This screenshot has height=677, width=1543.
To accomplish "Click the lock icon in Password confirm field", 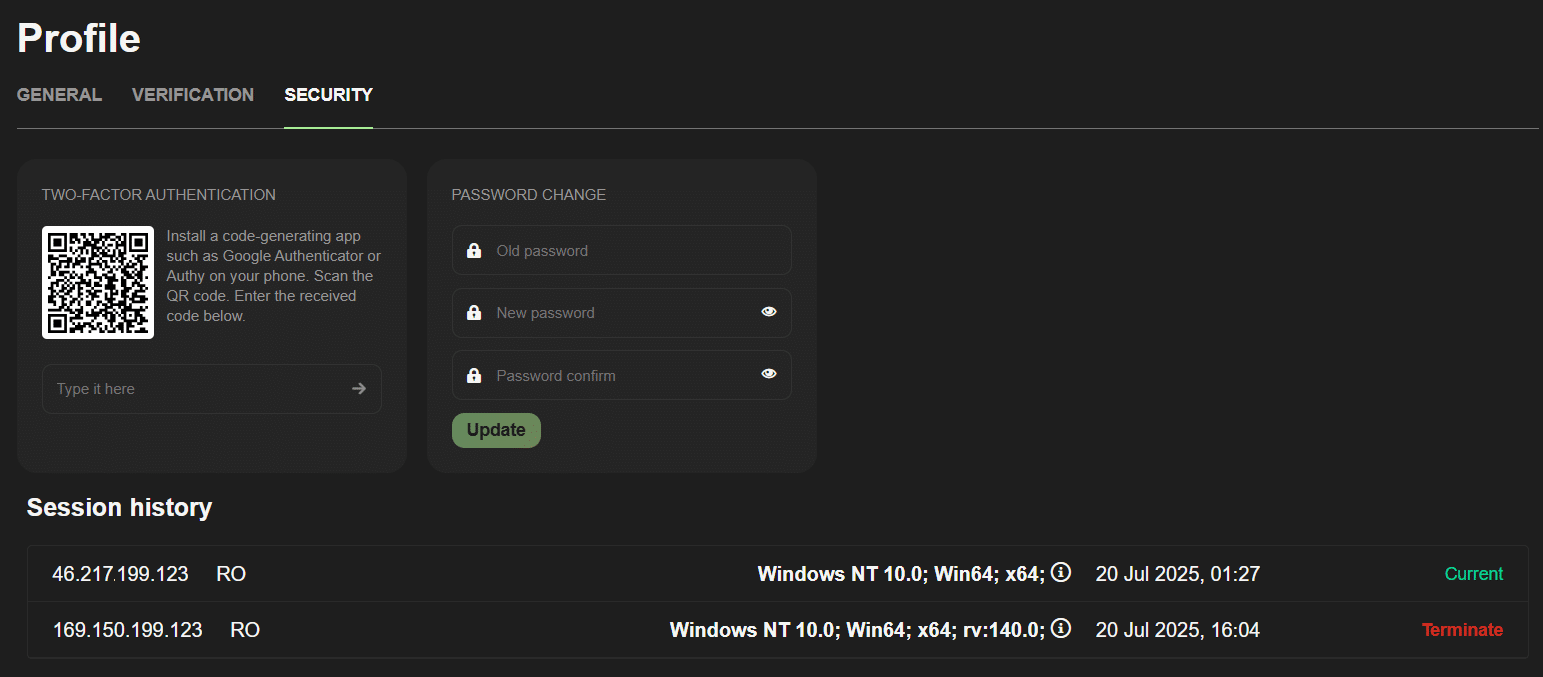I will [x=474, y=374].
